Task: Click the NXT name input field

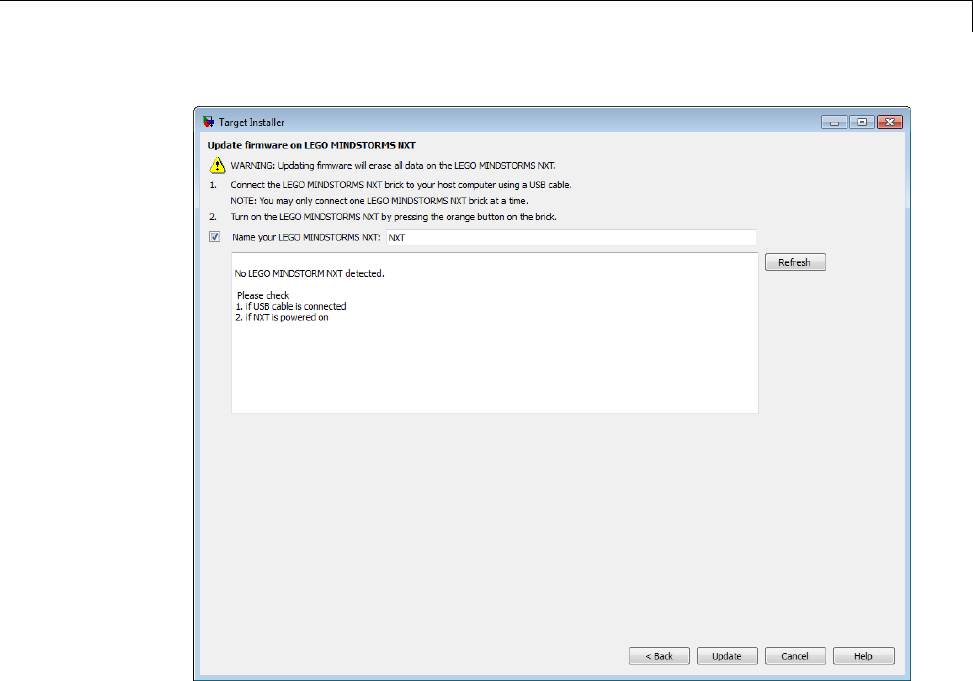Action: click(x=571, y=237)
